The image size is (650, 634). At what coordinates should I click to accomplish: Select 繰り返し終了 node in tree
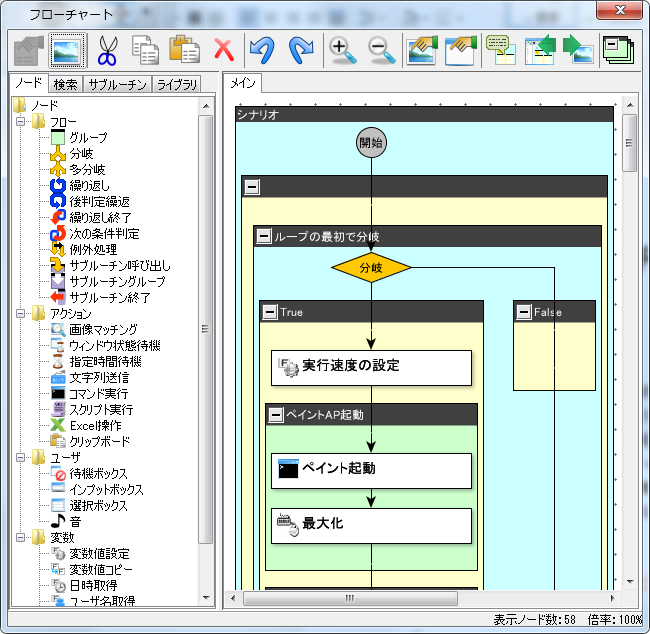tap(100, 217)
